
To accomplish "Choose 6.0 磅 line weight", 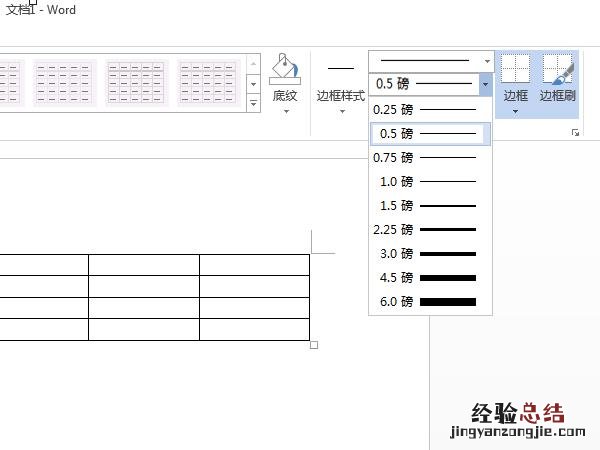I will pos(430,302).
